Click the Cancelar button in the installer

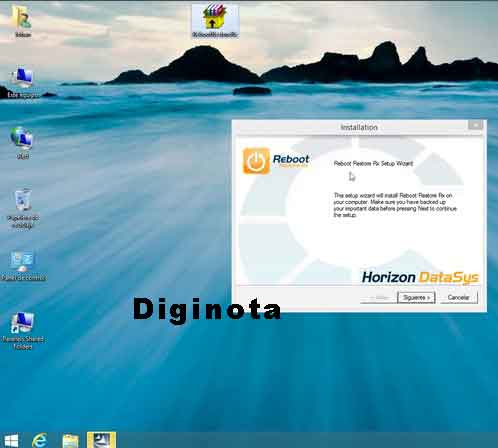tap(459, 297)
